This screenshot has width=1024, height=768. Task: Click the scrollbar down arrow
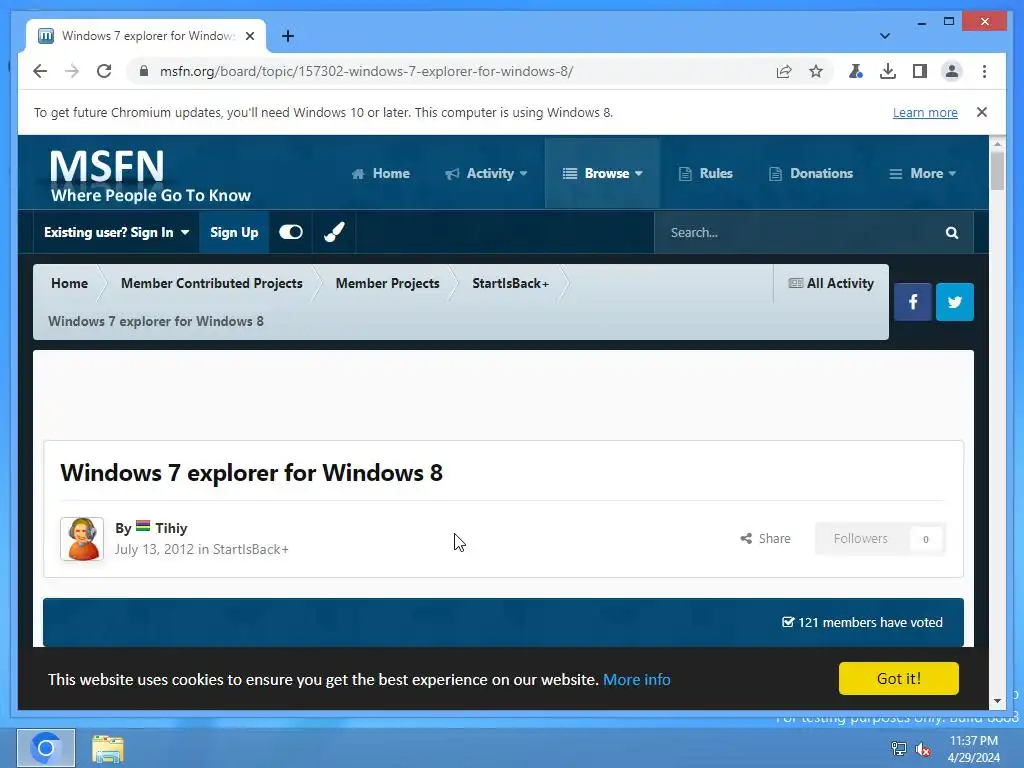(x=997, y=701)
